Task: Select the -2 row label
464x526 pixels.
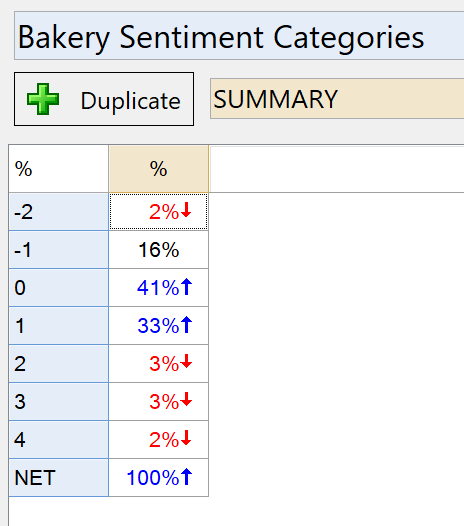Action: 58,212
